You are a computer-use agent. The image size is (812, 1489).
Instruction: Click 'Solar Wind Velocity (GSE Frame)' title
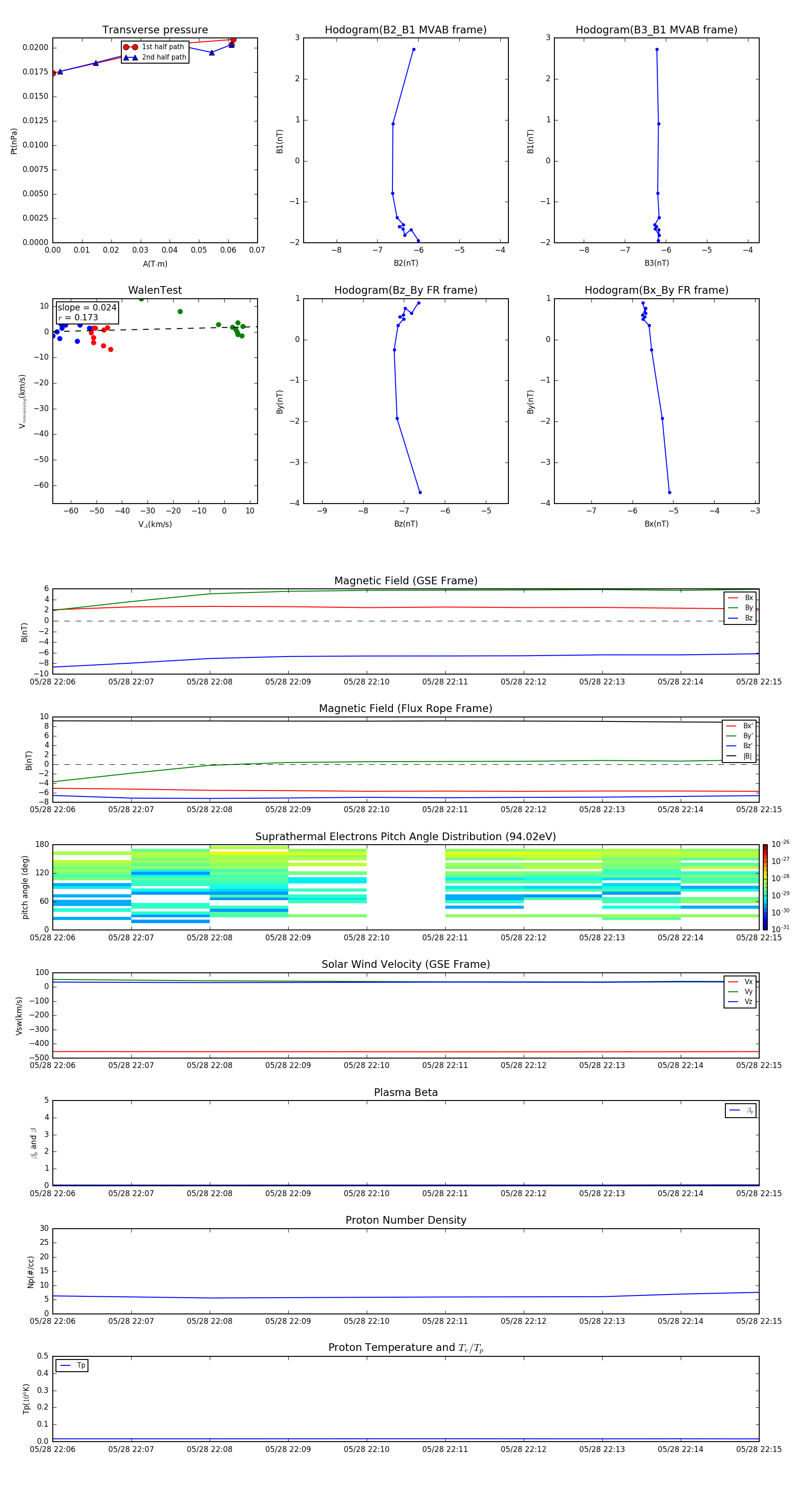point(406,965)
